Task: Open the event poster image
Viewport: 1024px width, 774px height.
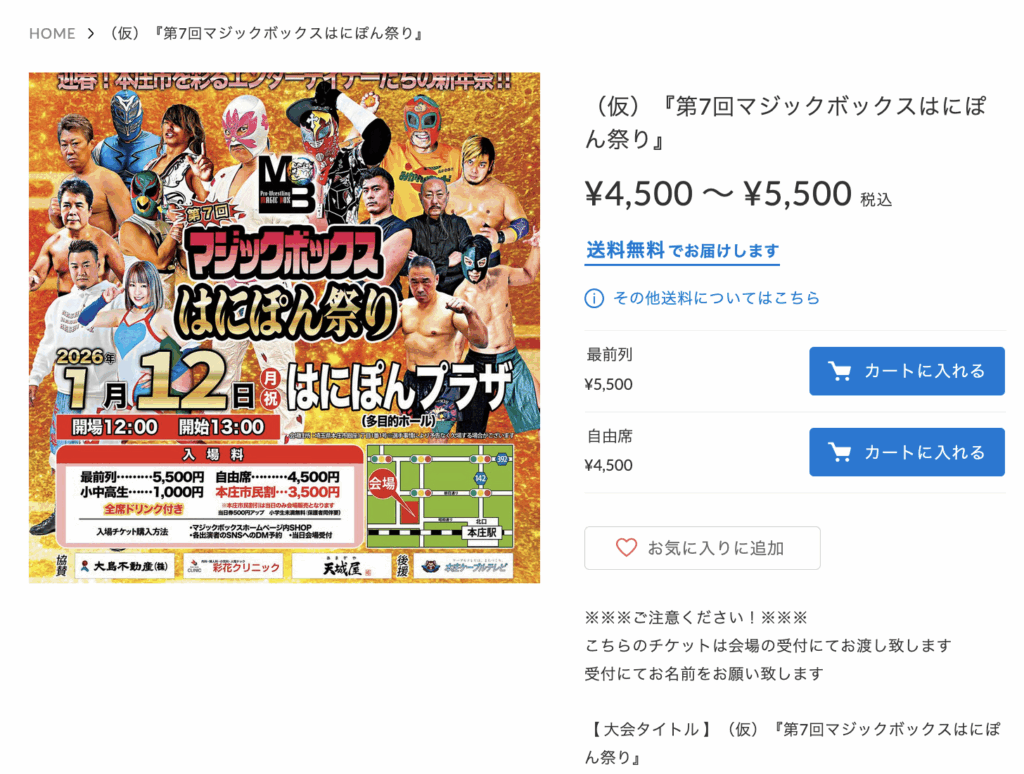Action: (284, 327)
